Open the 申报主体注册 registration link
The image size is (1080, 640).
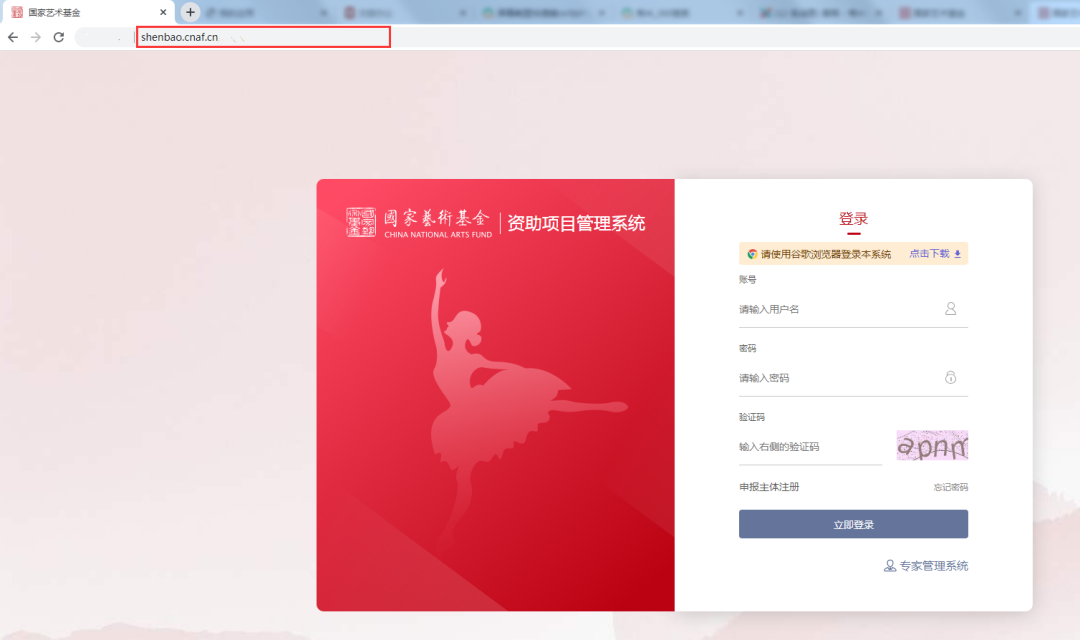[769, 487]
